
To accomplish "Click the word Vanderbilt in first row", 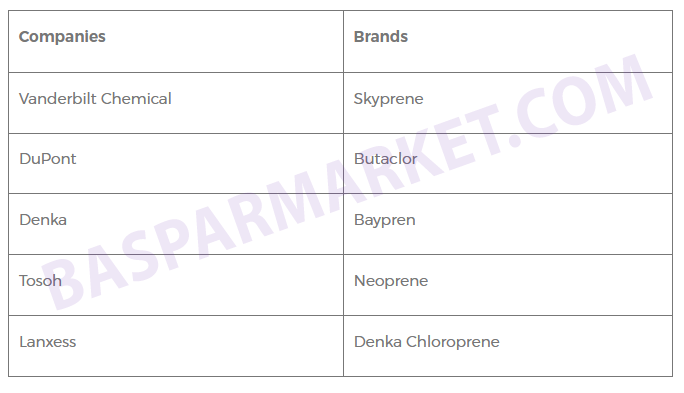I will point(58,99).
